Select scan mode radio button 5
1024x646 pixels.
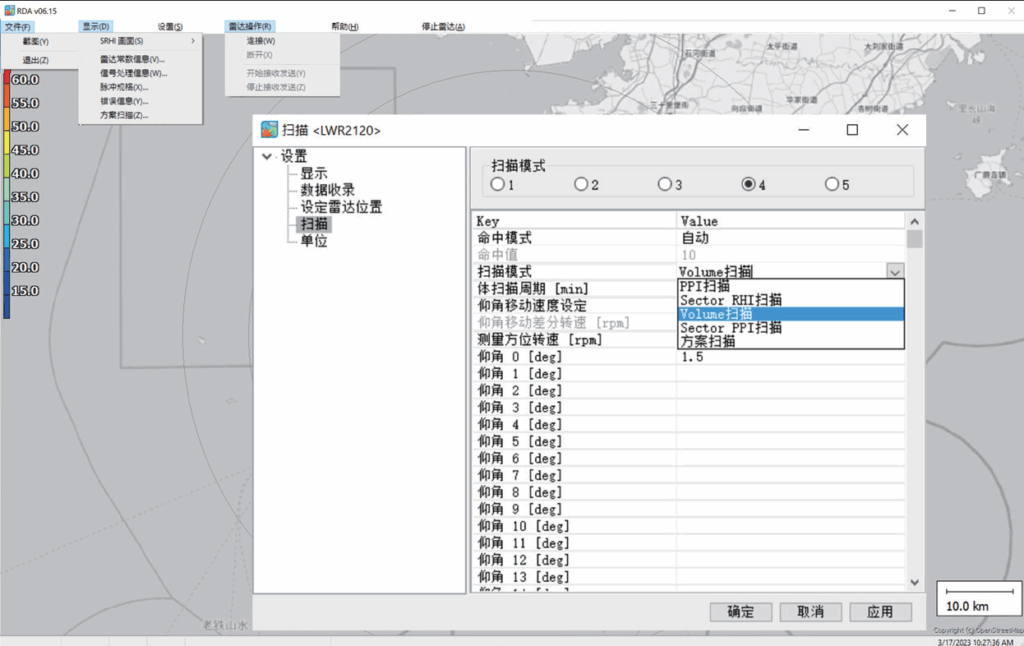click(x=831, y=184)
